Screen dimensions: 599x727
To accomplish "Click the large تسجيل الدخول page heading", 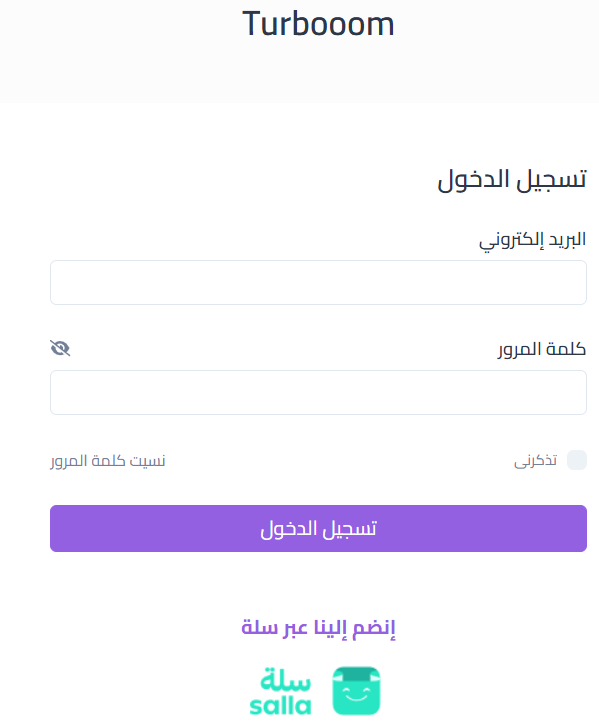I will pos(512,179).
